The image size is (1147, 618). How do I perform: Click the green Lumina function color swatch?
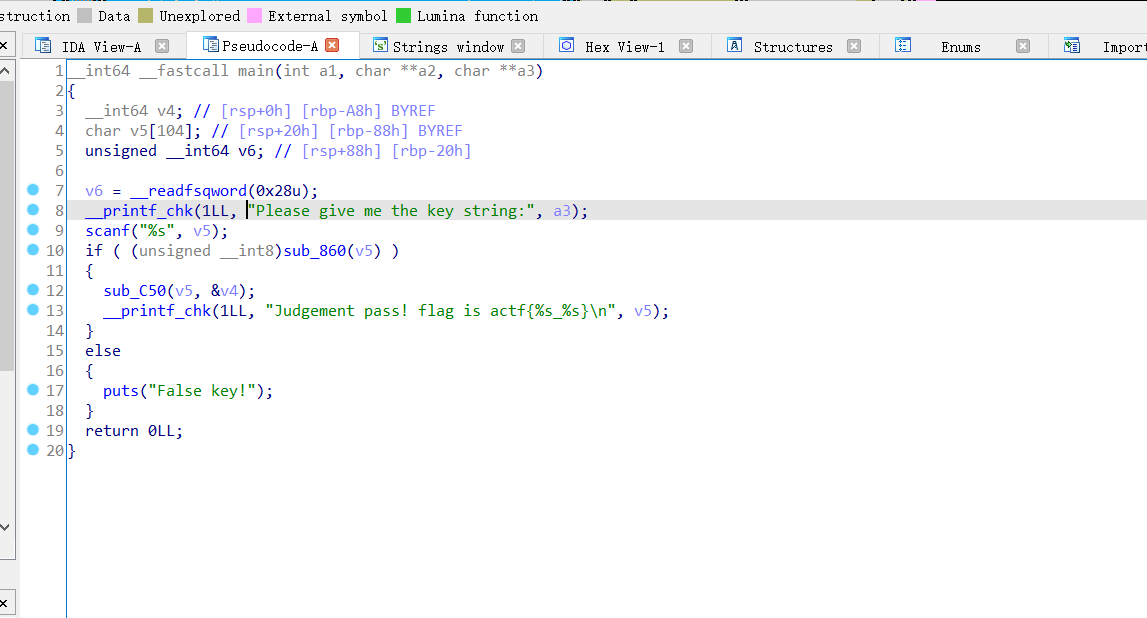click(404, 16)
